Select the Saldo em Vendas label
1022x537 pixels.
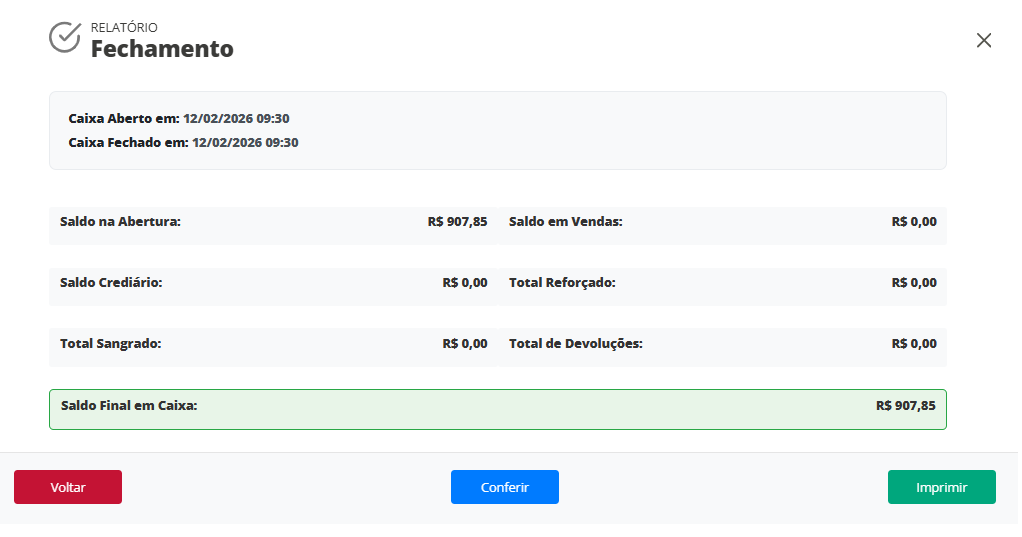coord(565,221)
